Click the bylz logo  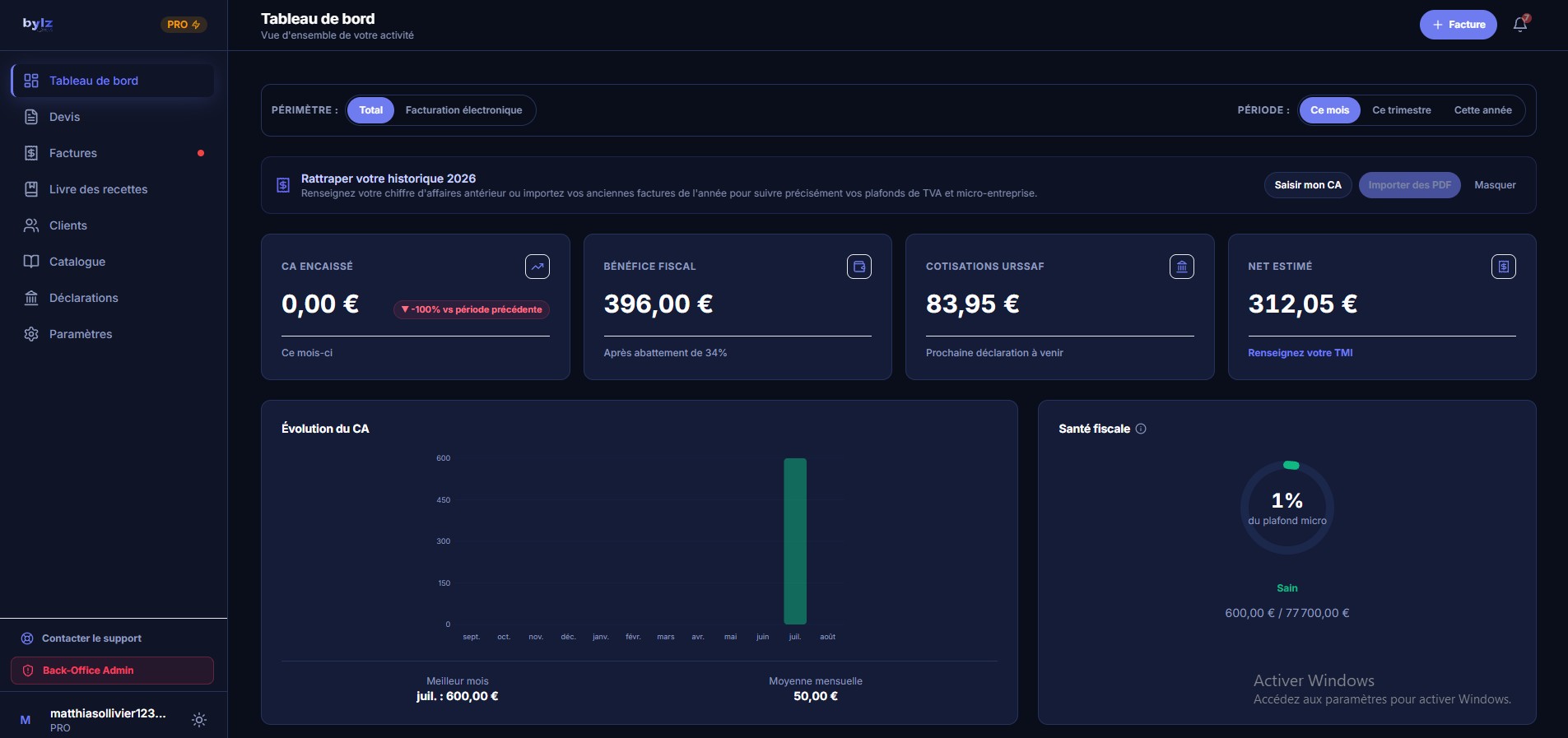[x=38, y=24]
